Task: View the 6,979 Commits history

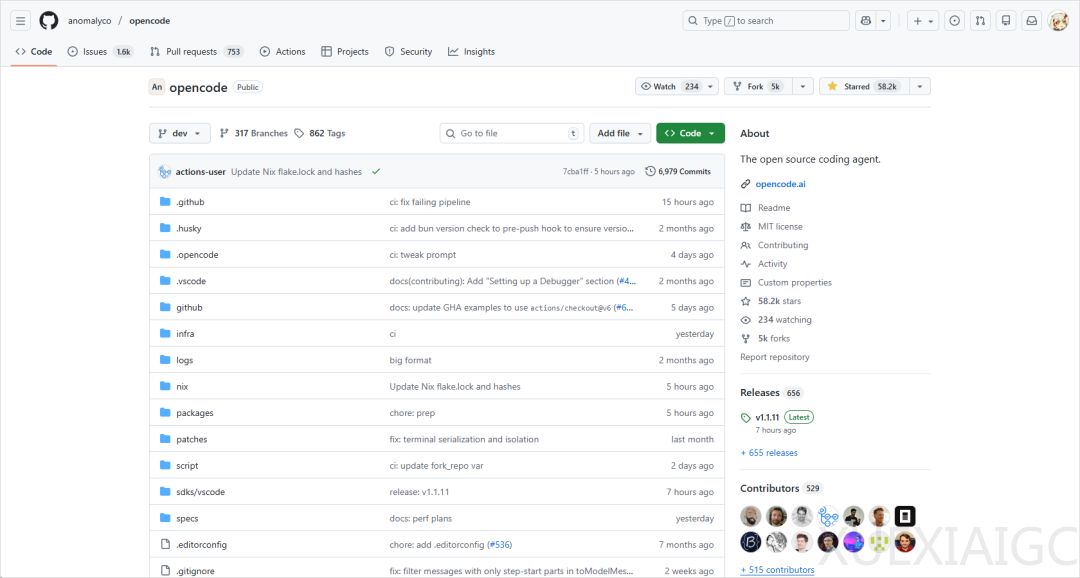Action: coord(678,172)
